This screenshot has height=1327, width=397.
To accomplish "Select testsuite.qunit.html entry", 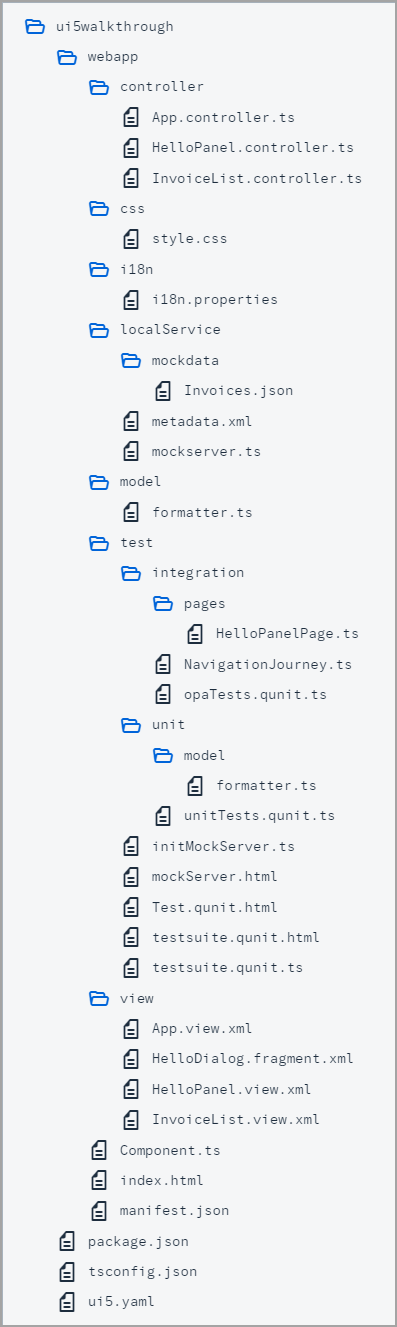I will (x=236, y=937).
